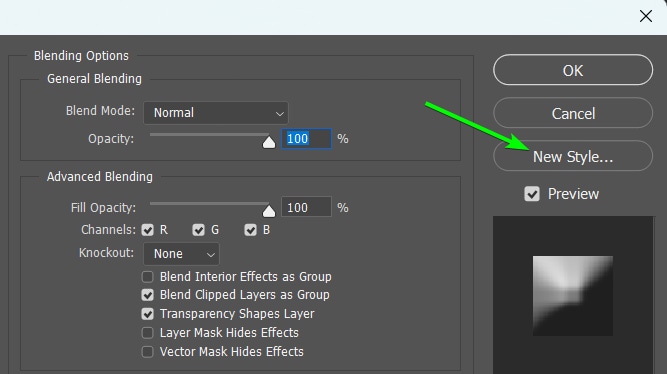Click the Advanced Blending label

100,177
